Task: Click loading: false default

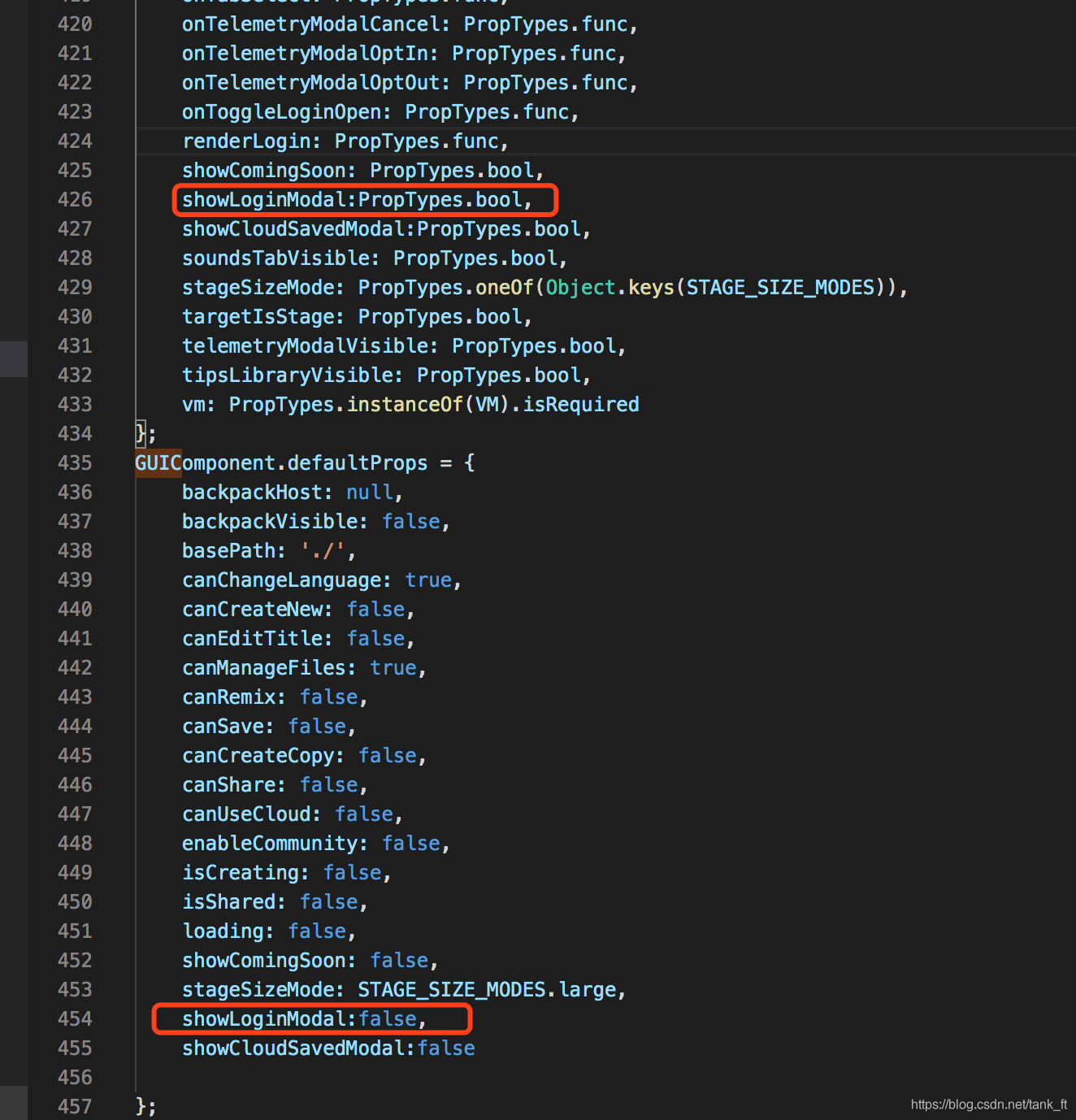Action: click(269, 931)
